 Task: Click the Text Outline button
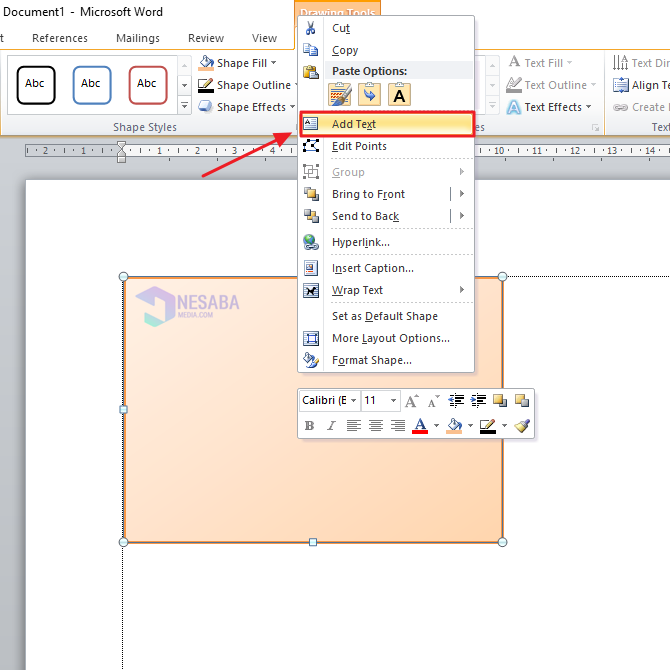coord(550,85)
